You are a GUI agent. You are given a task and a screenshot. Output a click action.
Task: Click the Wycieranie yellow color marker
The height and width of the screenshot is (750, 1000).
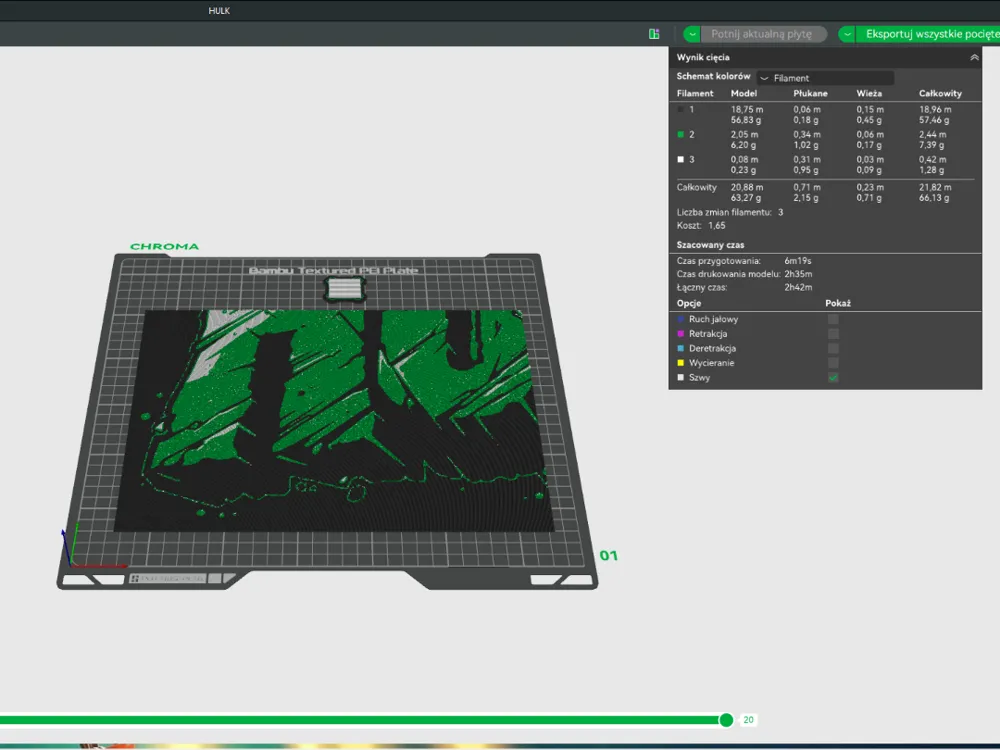pos(680,363)
